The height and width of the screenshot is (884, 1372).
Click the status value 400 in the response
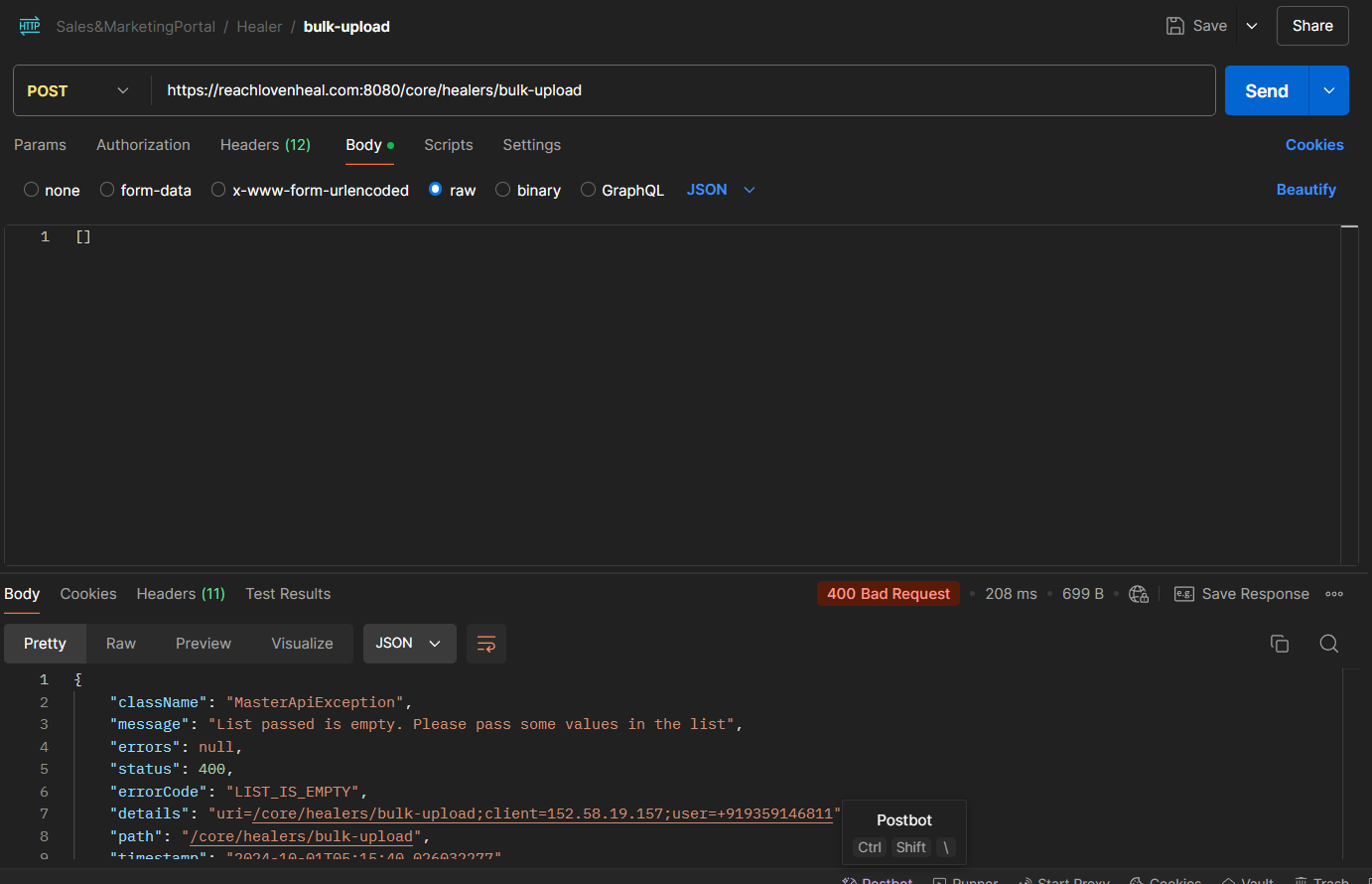coord(211,769)
